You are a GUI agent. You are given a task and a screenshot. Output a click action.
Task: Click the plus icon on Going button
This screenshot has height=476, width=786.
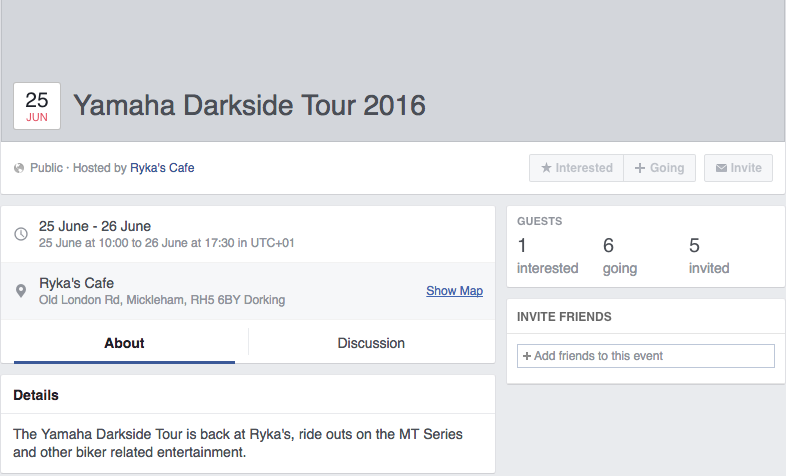click(x=640, y=168)
